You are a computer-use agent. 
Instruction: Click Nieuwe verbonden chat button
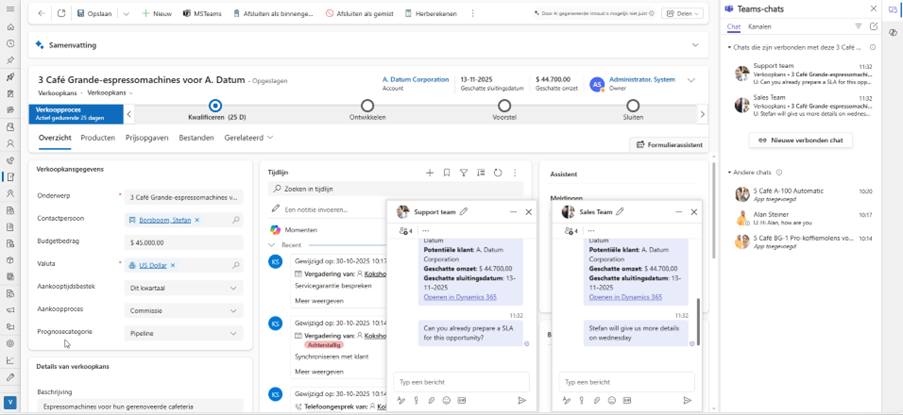pyautogui.click(x=800, y=140)
